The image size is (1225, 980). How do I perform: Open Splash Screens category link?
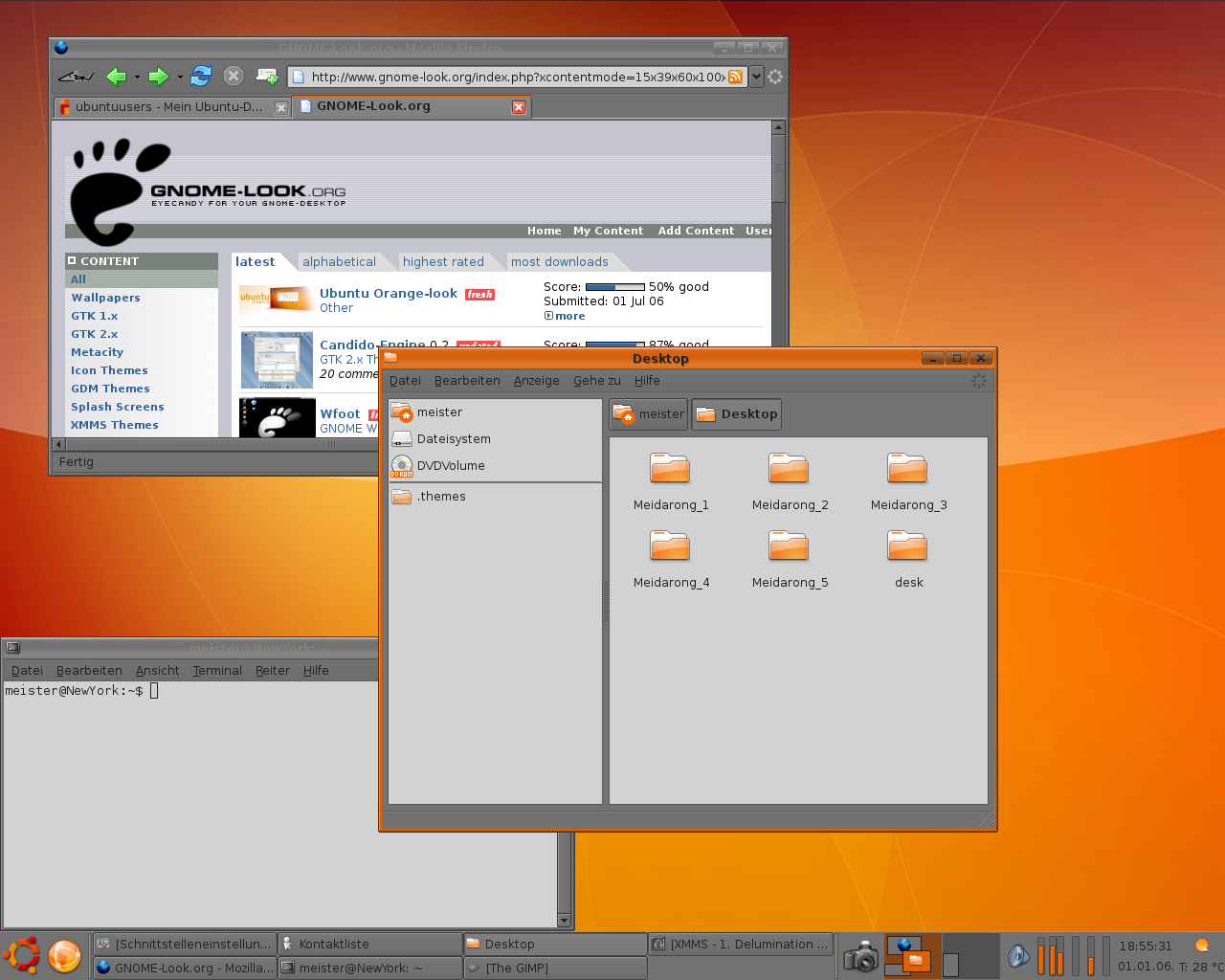[x=117, y=407]
